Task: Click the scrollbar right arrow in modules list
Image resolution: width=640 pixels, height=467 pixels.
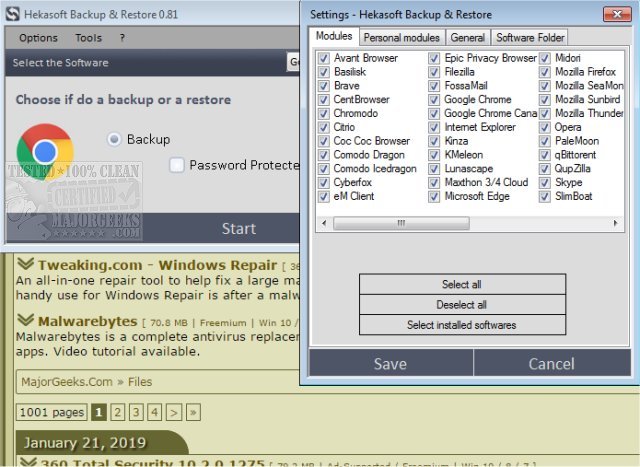Action: click(616, 223)
